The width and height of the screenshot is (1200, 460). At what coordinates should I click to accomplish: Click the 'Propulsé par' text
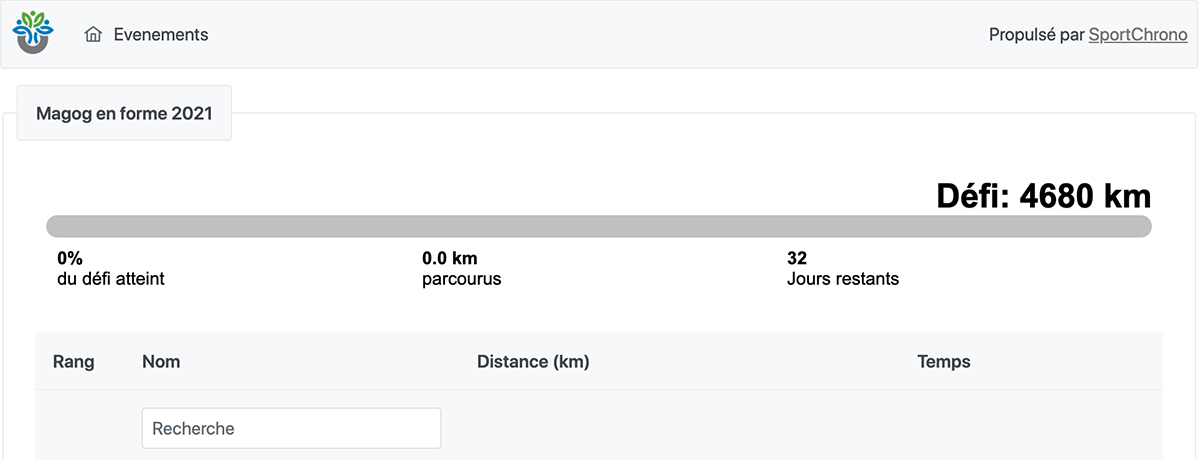tap(1036, 35)
